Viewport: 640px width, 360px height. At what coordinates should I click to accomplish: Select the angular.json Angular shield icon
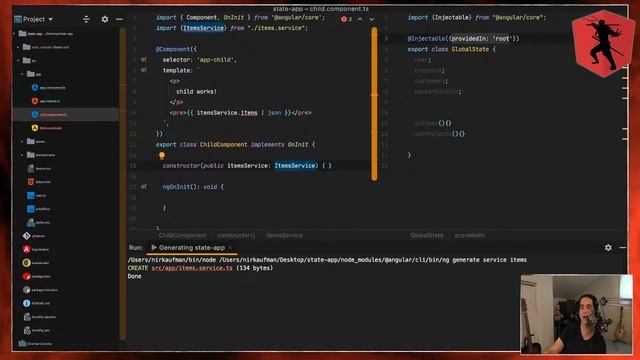click(x=27, y=249)
